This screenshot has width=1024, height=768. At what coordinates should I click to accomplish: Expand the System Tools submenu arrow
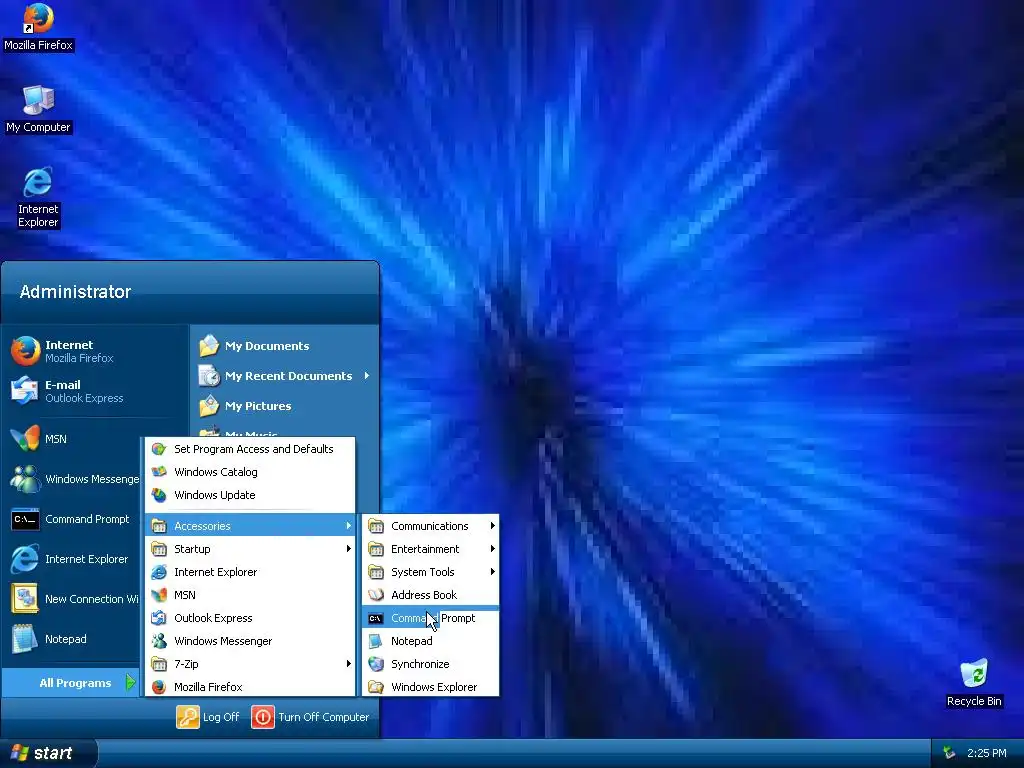(492, 571)
